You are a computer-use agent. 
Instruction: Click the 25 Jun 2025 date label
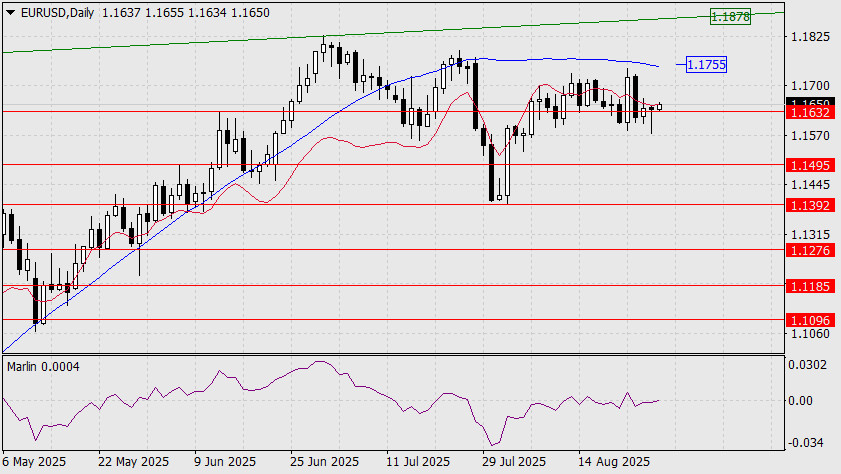(x=324, y=462)
